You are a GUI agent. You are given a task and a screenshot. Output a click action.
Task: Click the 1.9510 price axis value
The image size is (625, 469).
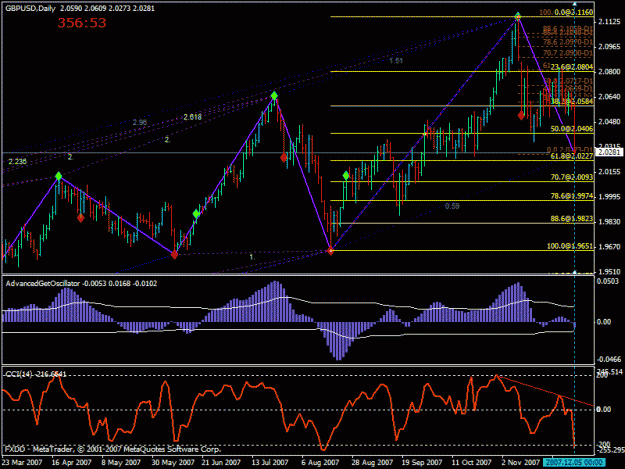609,272
